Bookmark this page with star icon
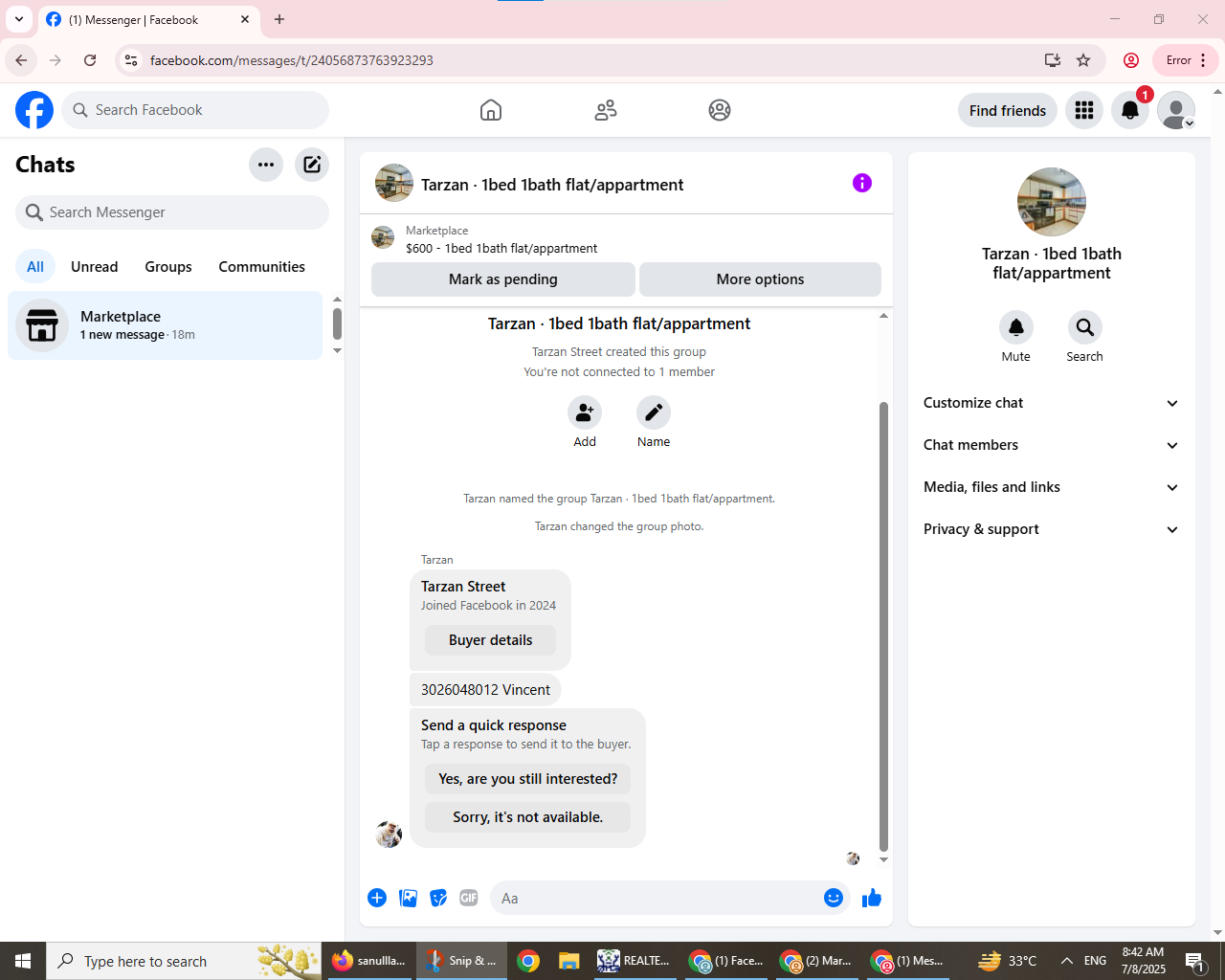This screenshot has width=1225, height=980. 1083,60
